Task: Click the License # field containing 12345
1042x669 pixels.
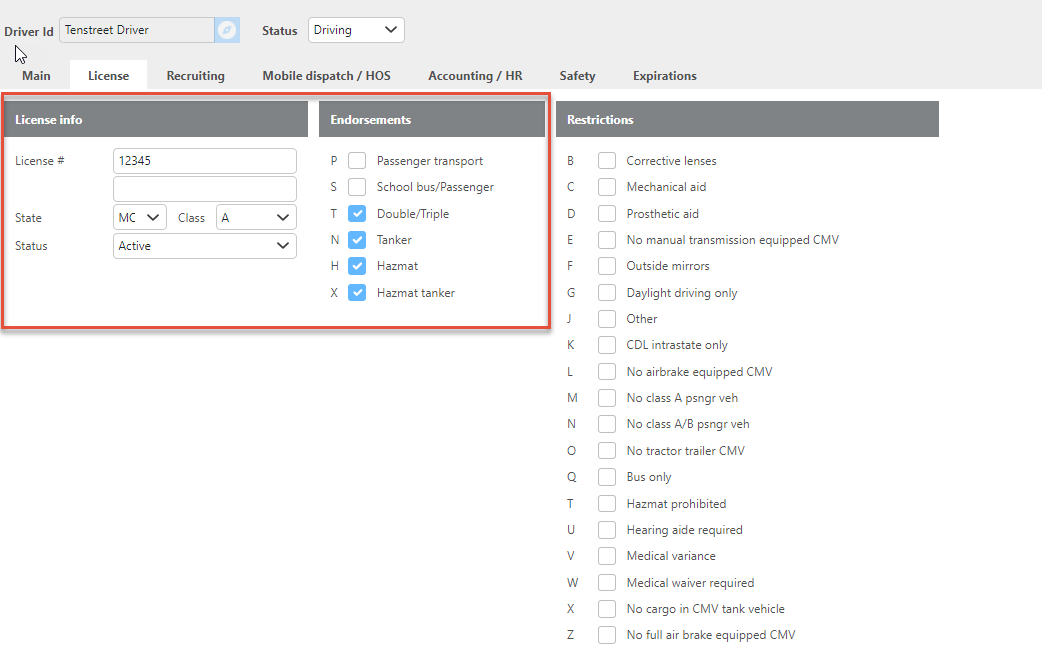Action: click(205, 161)
